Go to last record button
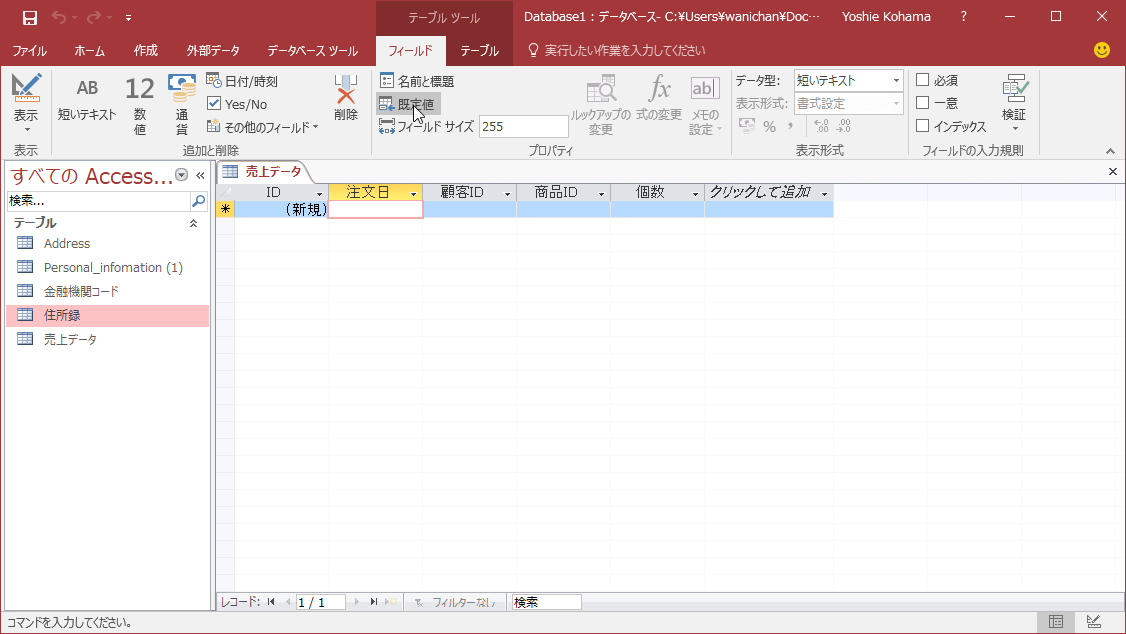 (373, 602)
